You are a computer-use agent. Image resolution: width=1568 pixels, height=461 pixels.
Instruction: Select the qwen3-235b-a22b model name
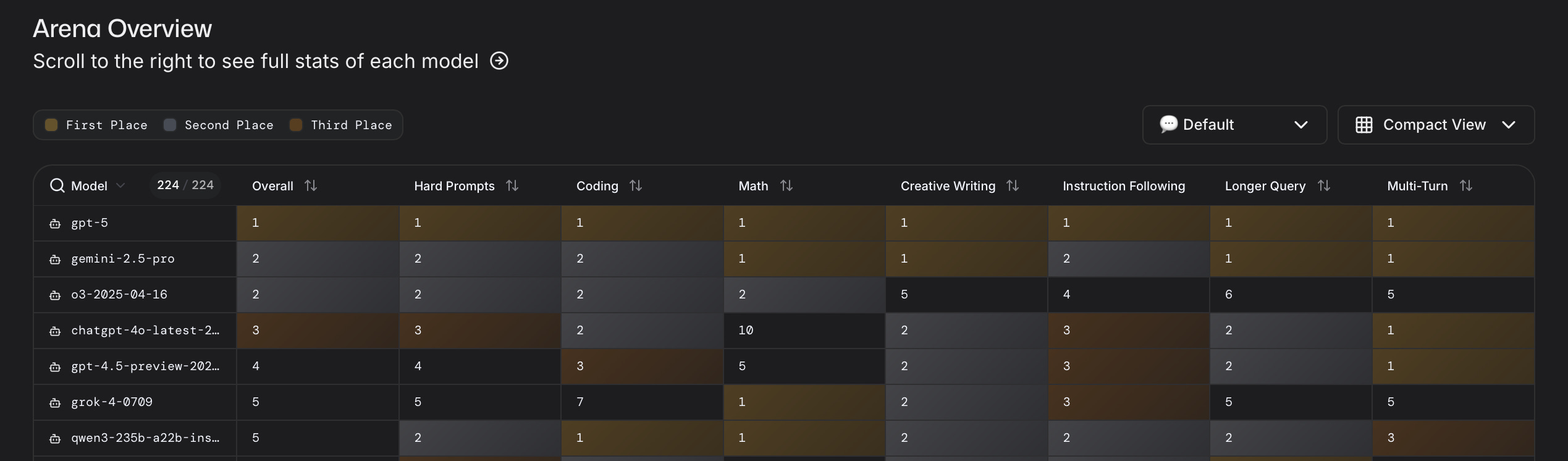point(145,438)
